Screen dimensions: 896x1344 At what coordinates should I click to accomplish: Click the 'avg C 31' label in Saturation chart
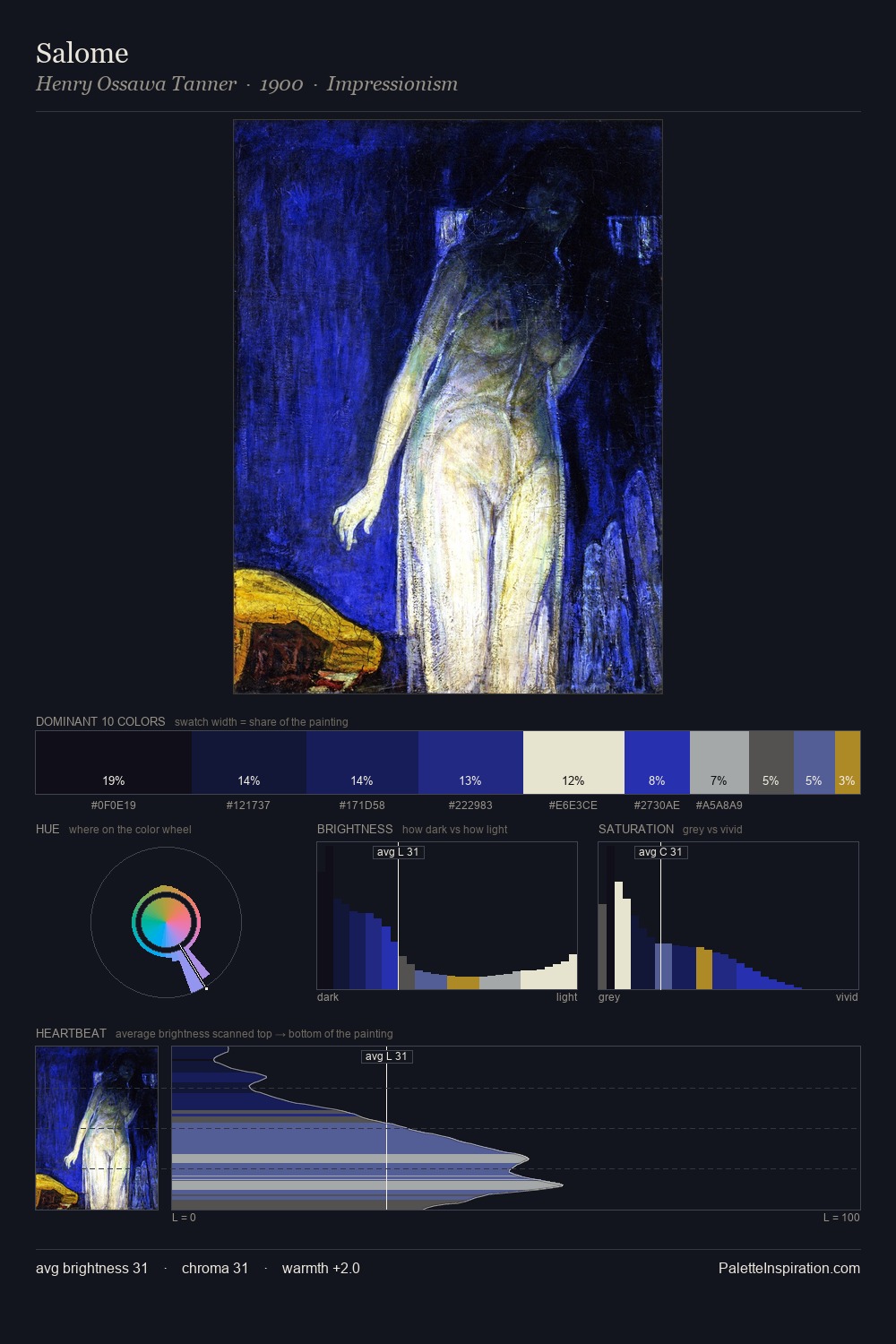[x=660, y=852]
